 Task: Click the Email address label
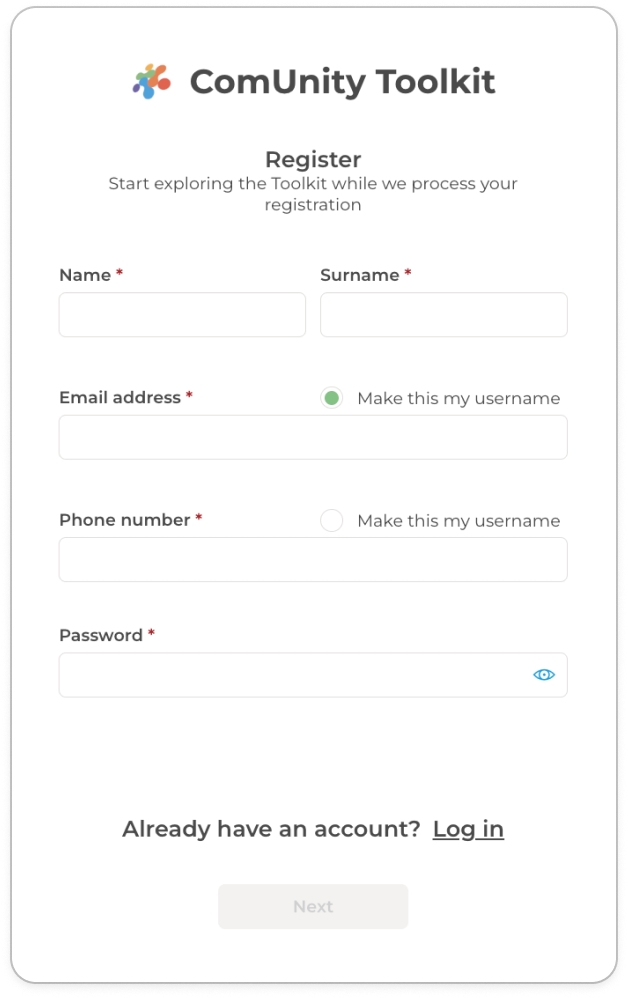120,398
